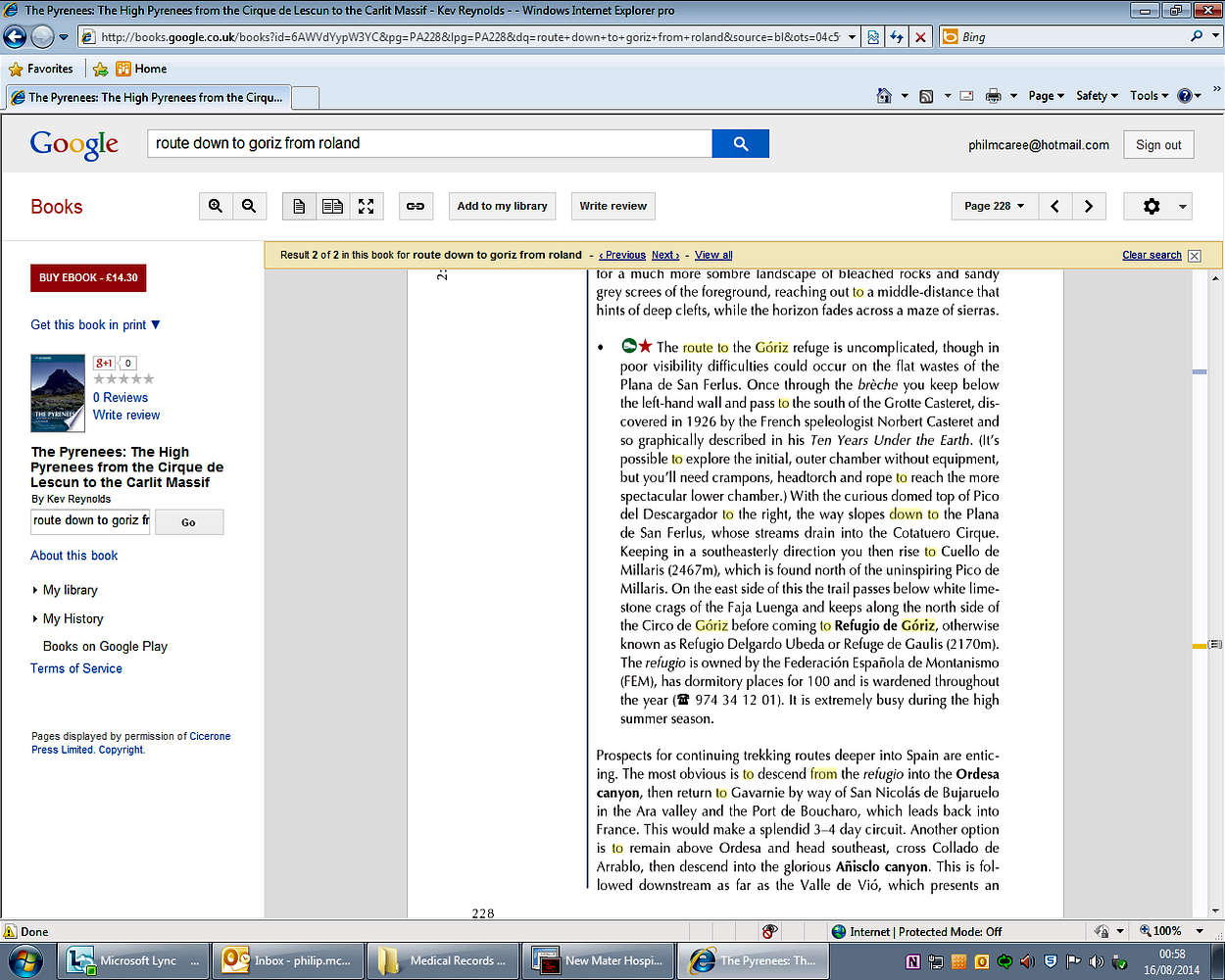Select single page view mode

click(299, 206)
